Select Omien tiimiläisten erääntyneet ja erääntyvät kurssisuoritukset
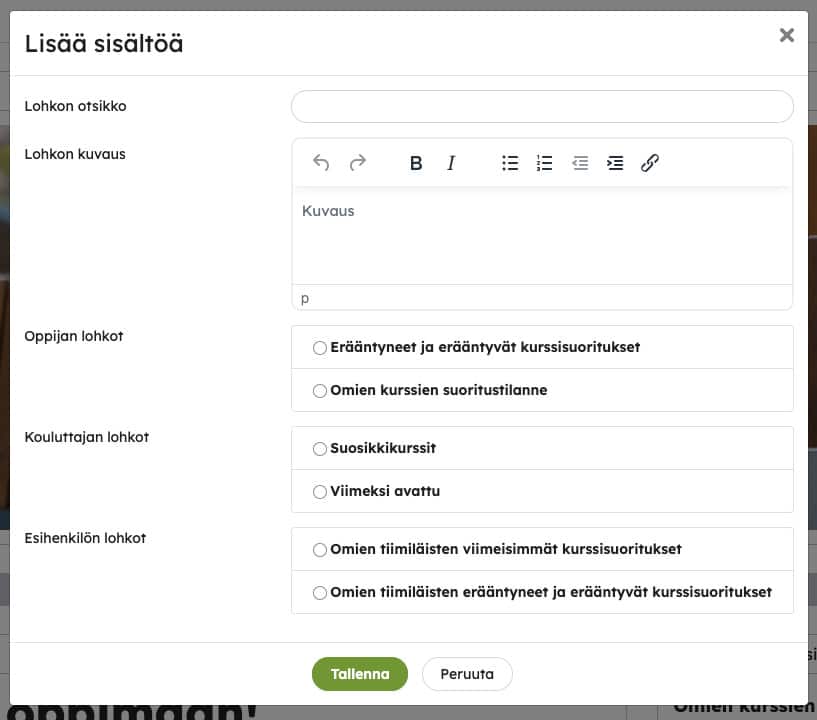817x720 pixels. click(x=319, y=593)
